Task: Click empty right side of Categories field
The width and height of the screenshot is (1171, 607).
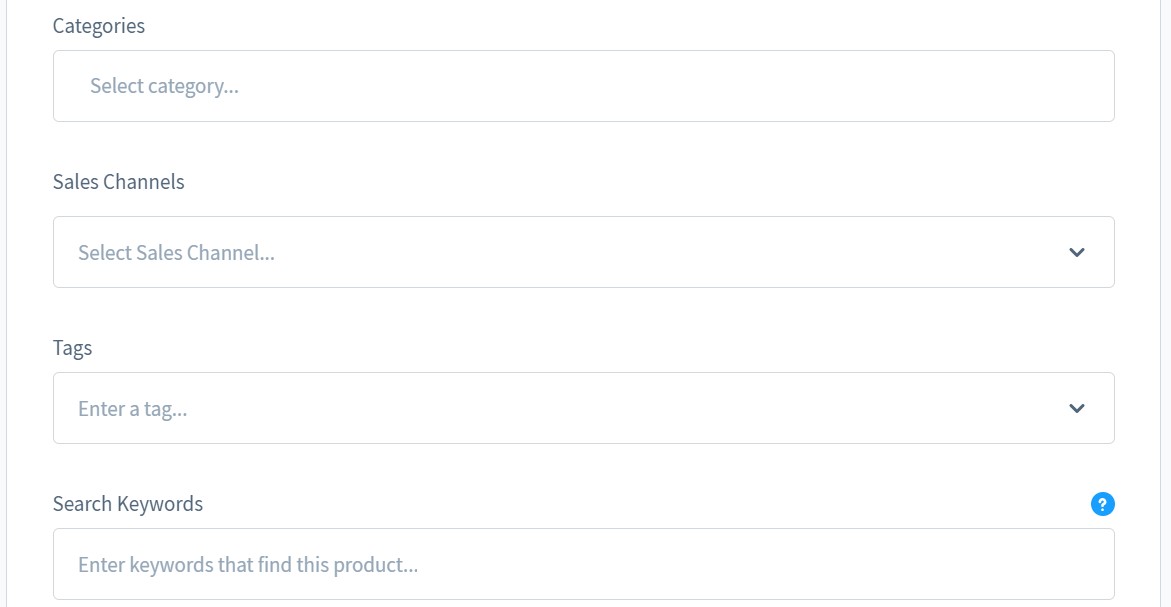Action: pos(900,86)
